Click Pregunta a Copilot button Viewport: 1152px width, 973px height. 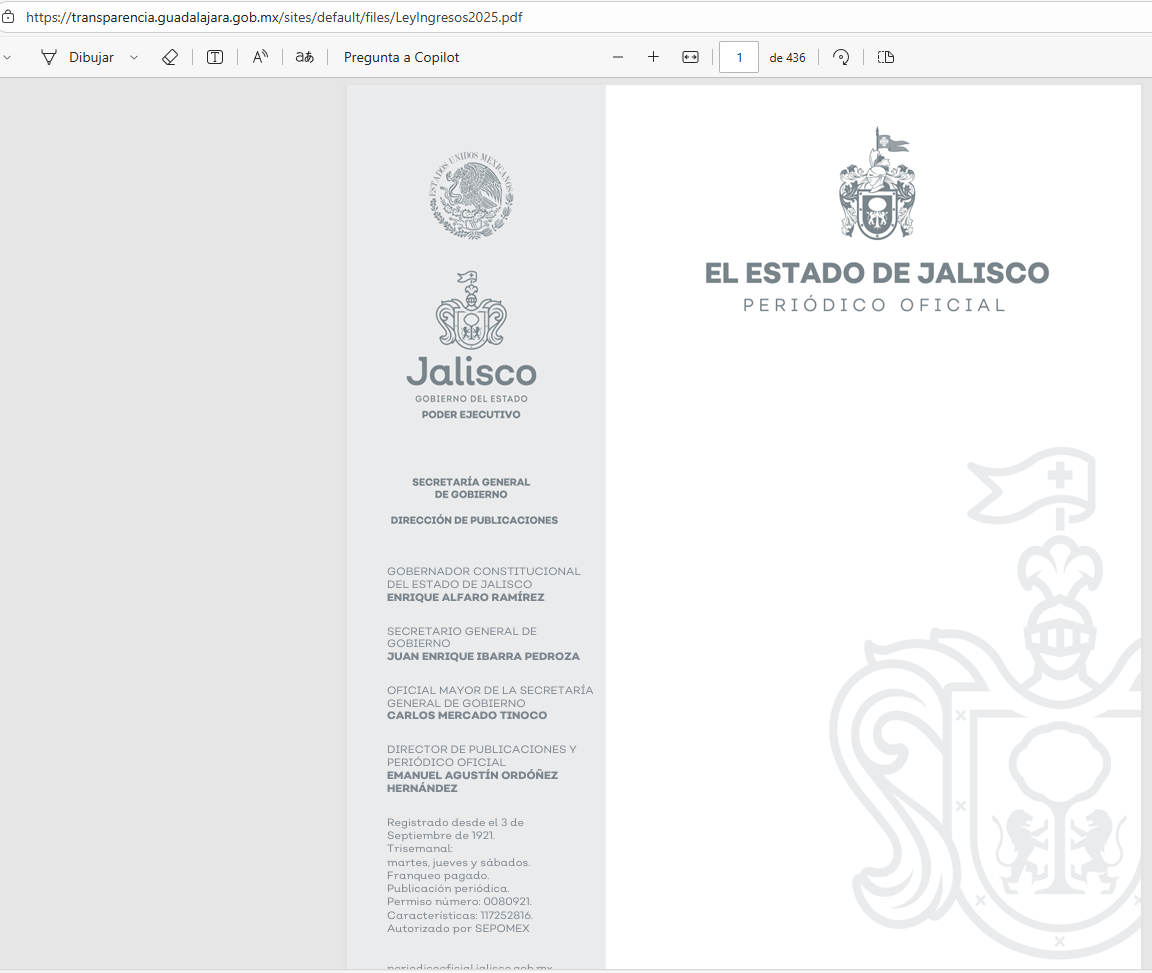[401, 57]
